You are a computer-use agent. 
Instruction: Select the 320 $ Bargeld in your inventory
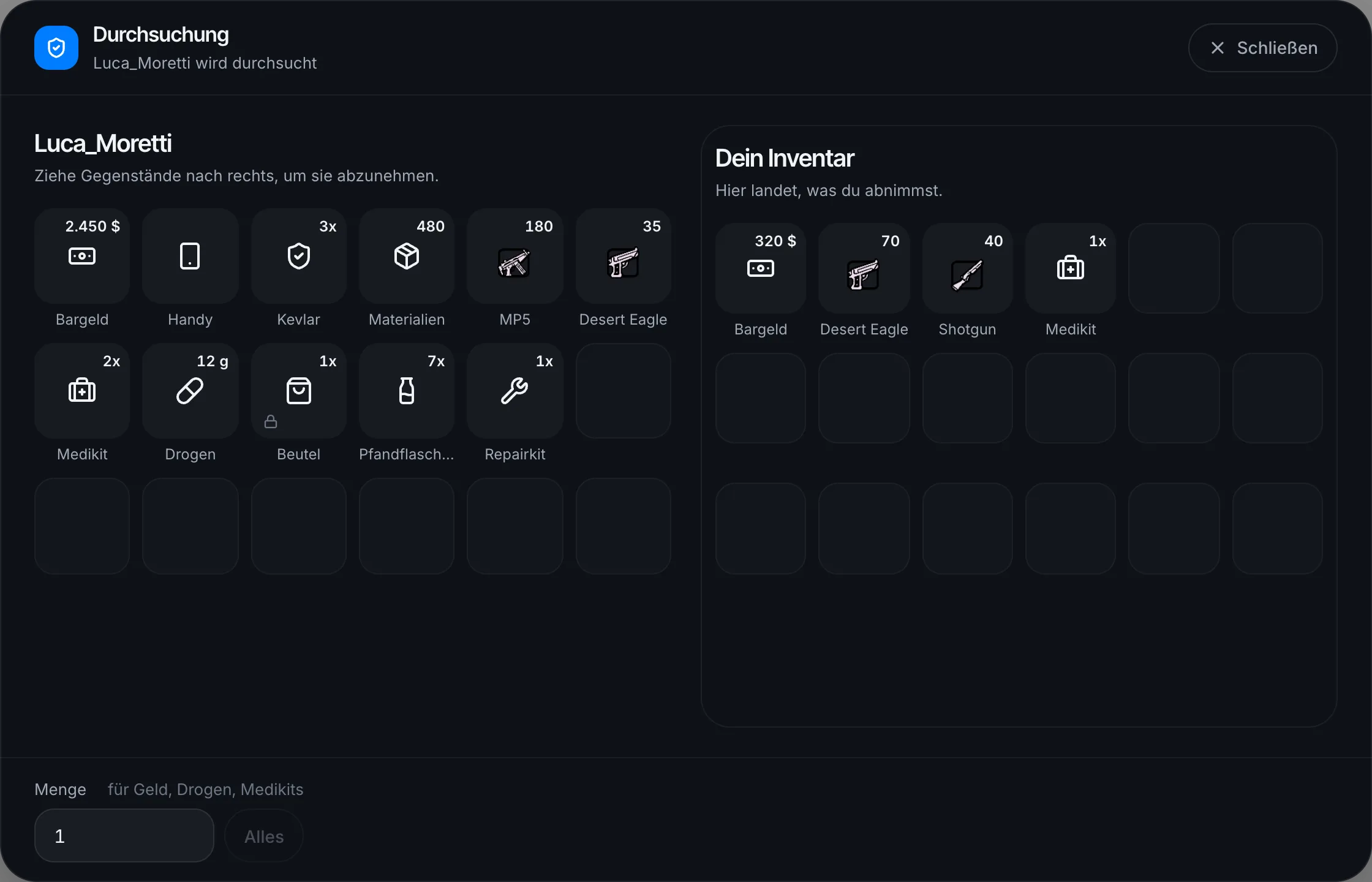(x=761, y=268)
